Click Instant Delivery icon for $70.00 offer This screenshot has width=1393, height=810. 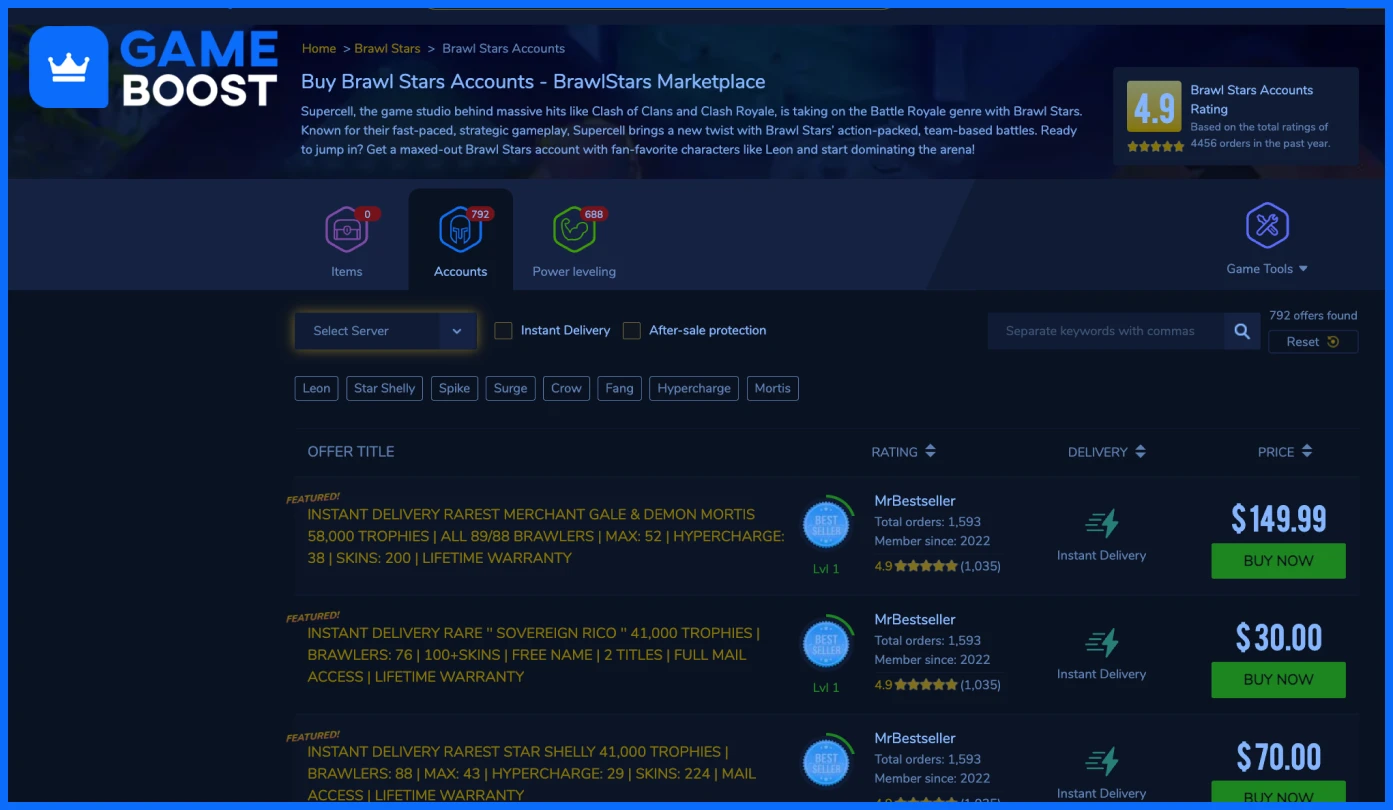point(1101,761)
